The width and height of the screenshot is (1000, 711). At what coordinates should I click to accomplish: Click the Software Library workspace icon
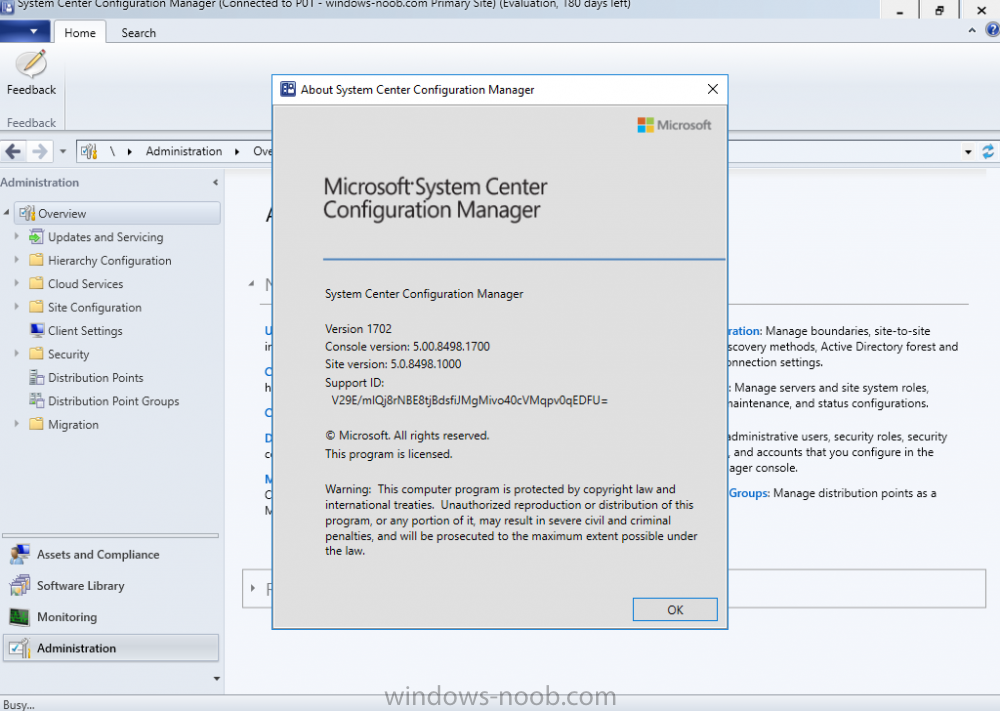click(x=19, y=585)
